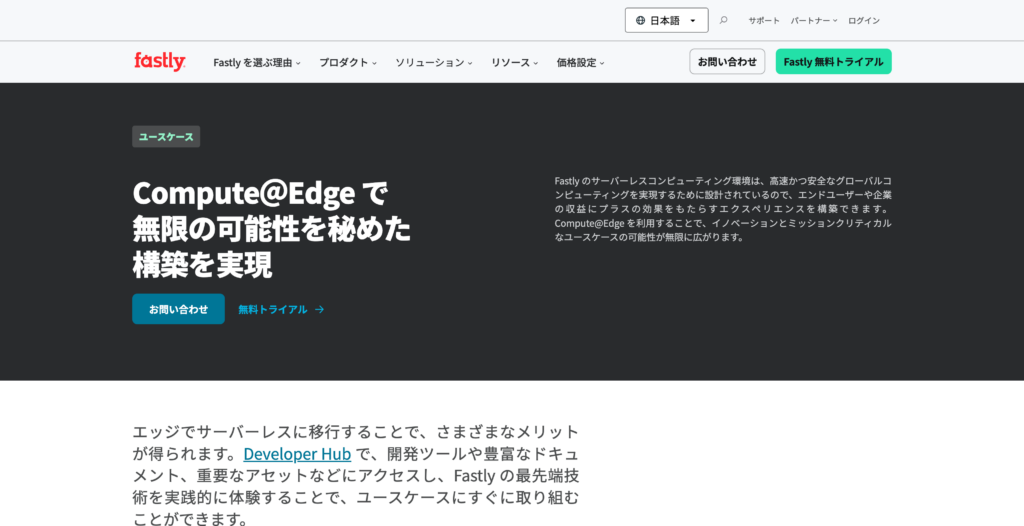Expand the パートナー dropdown
1024x526 pixels.
[813, 20]
